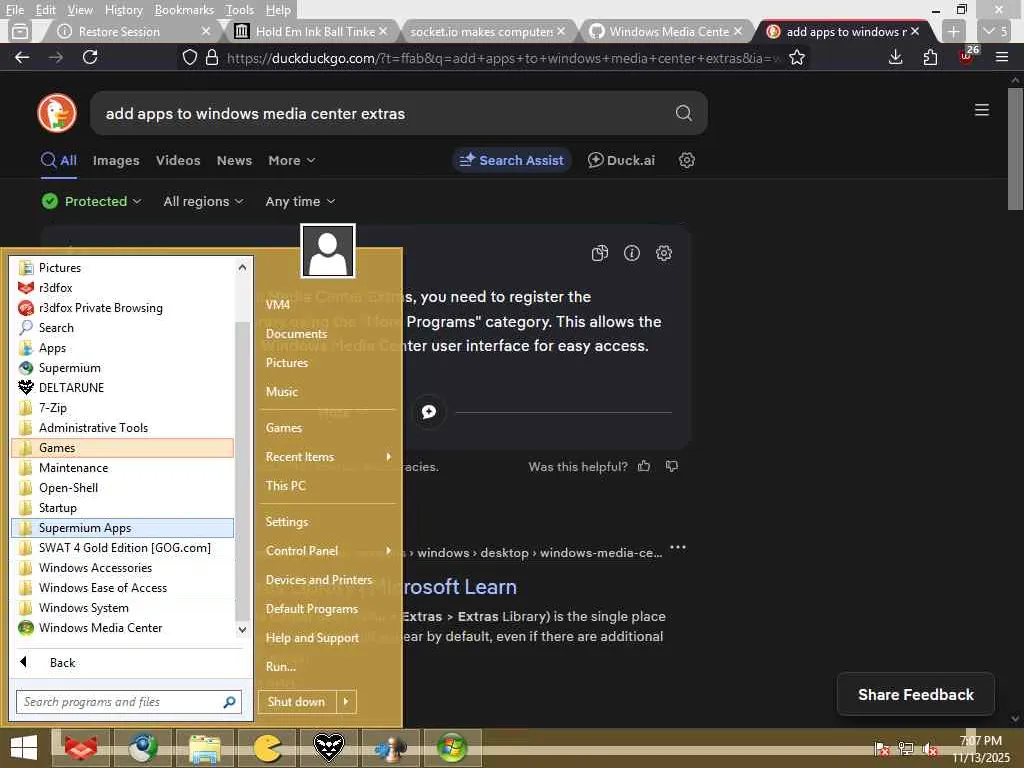The width and height of the screenshot is (1024, 768).
Task: Open the All regions dropdown
Action: click(x=203, y=201)
